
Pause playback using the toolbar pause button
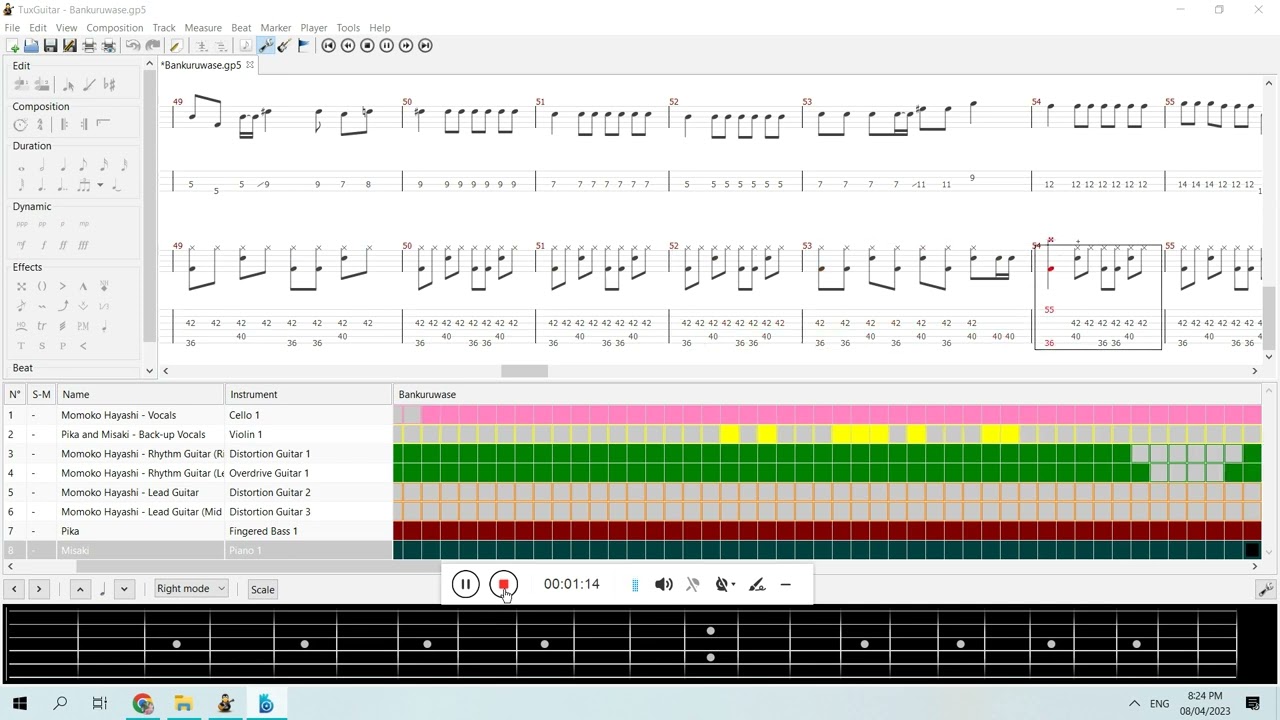coord(387,46)
